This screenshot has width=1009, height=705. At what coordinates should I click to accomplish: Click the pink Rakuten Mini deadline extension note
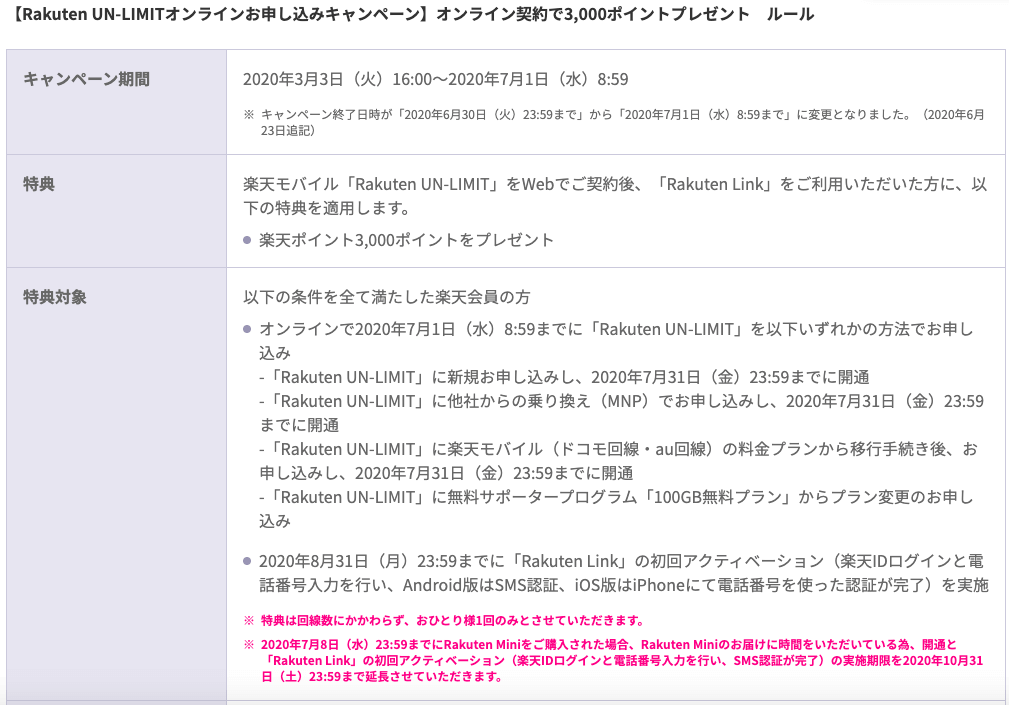[614, 661]
